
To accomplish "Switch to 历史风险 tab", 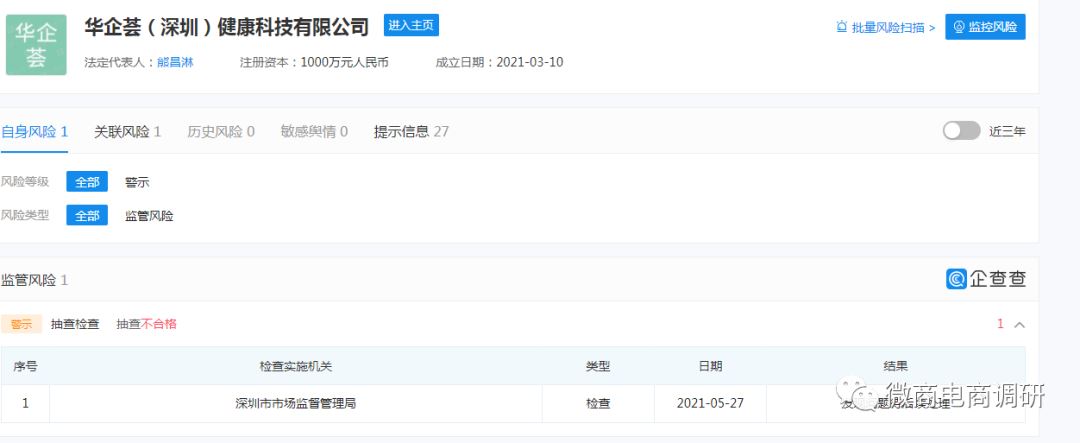I will coord(221,132).
